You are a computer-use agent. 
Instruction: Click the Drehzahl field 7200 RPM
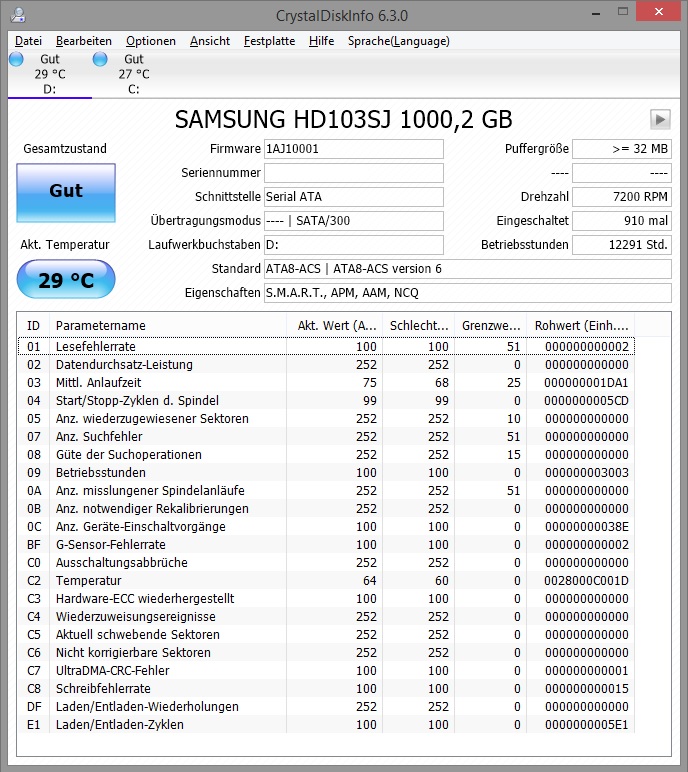[x=622, y=197]
